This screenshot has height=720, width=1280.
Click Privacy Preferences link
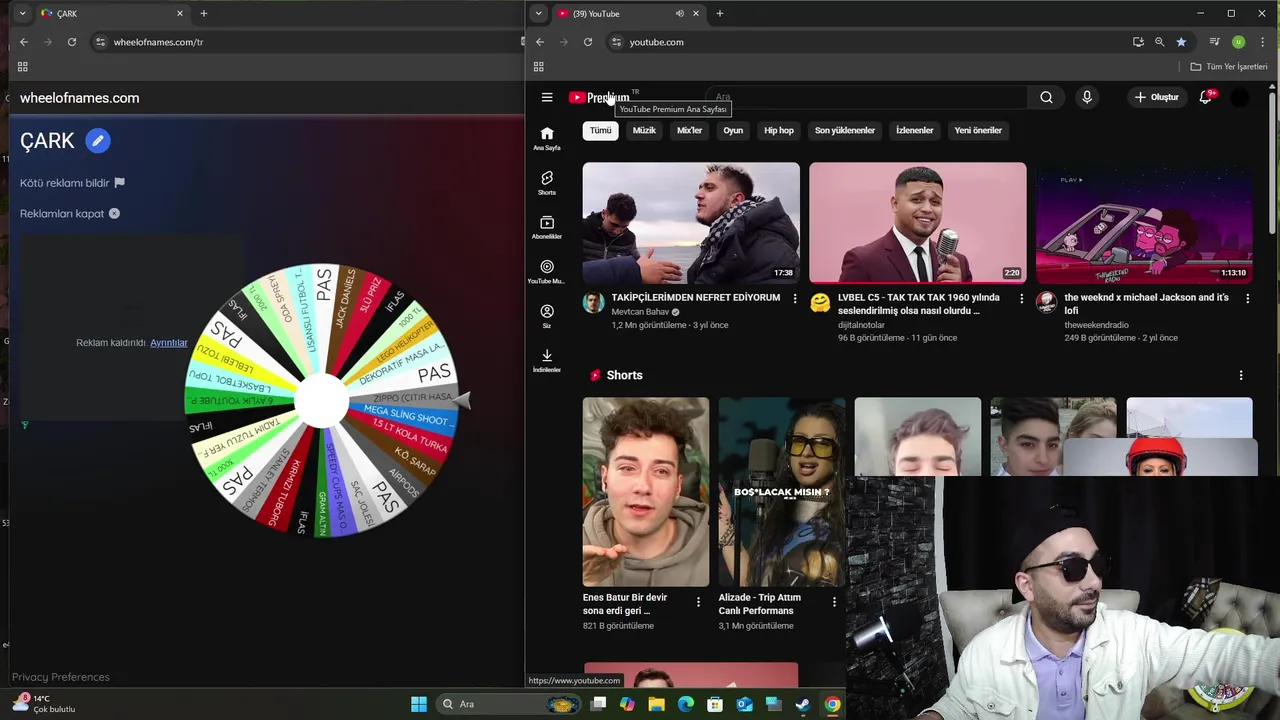pyautogui.click(x=61, y=677)
